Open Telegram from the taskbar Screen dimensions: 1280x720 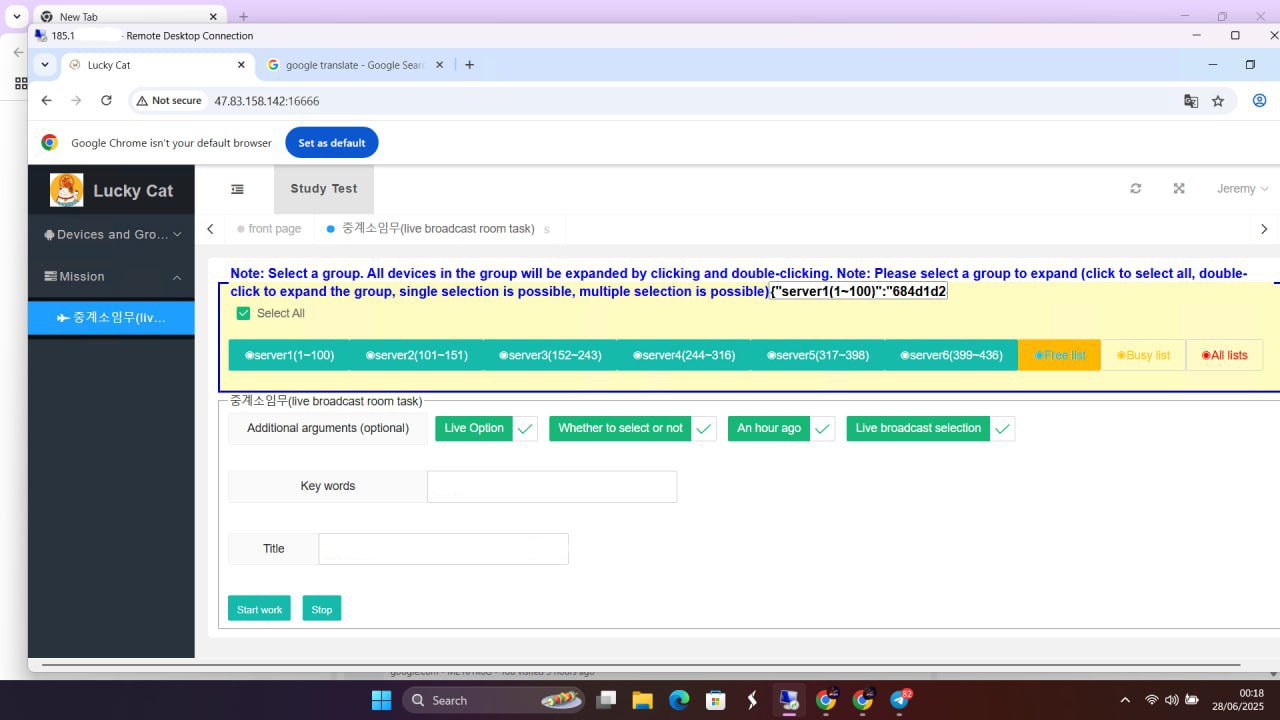899,700
